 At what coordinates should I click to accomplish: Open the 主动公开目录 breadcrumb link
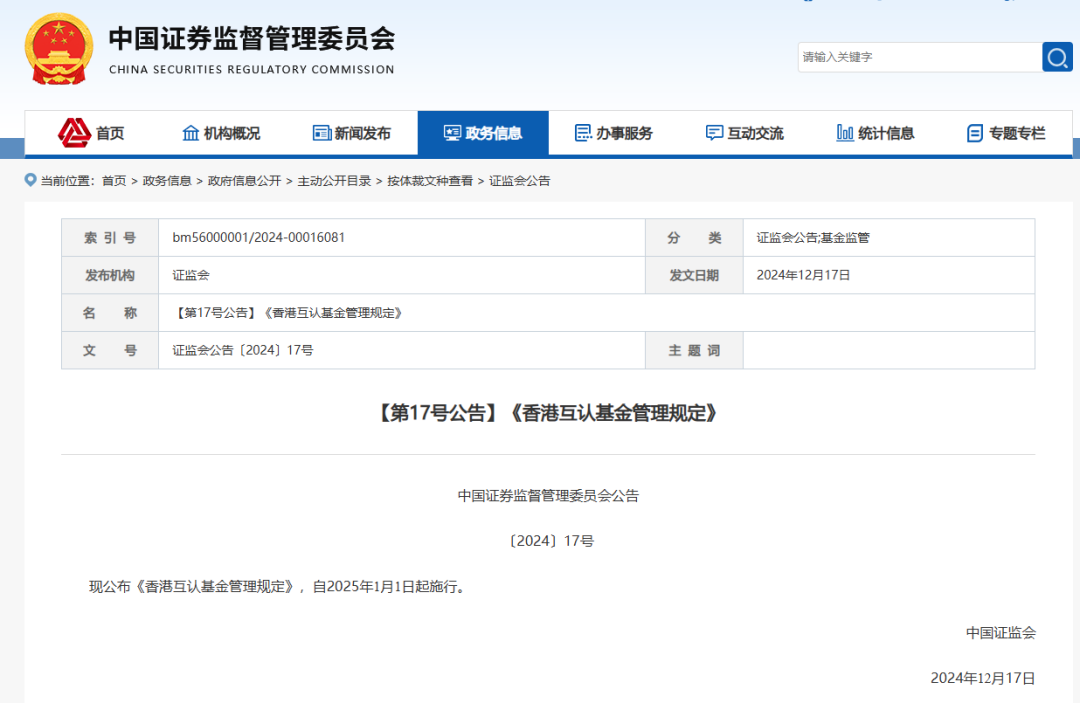click(x=334, y=181)
